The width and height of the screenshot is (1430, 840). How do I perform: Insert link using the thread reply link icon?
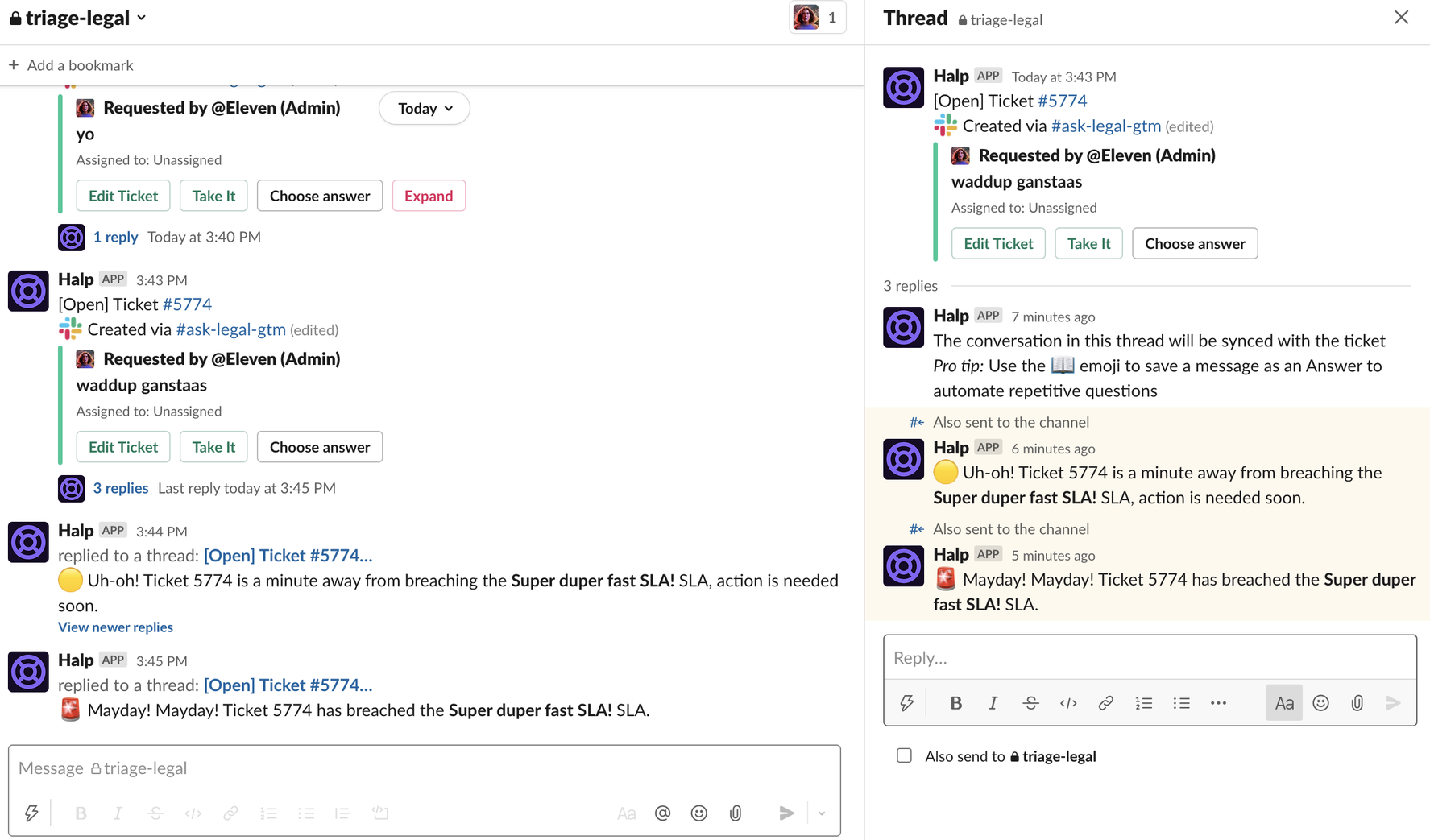coord(1105,703)
